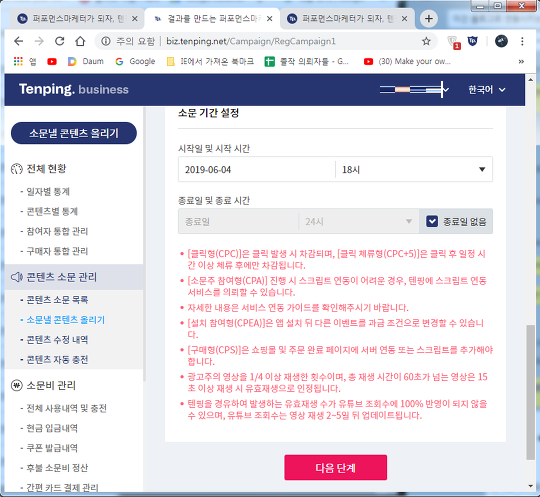Close the active '결과를 만드는' tab
This screenshot has height=497, width=540.
269,19
